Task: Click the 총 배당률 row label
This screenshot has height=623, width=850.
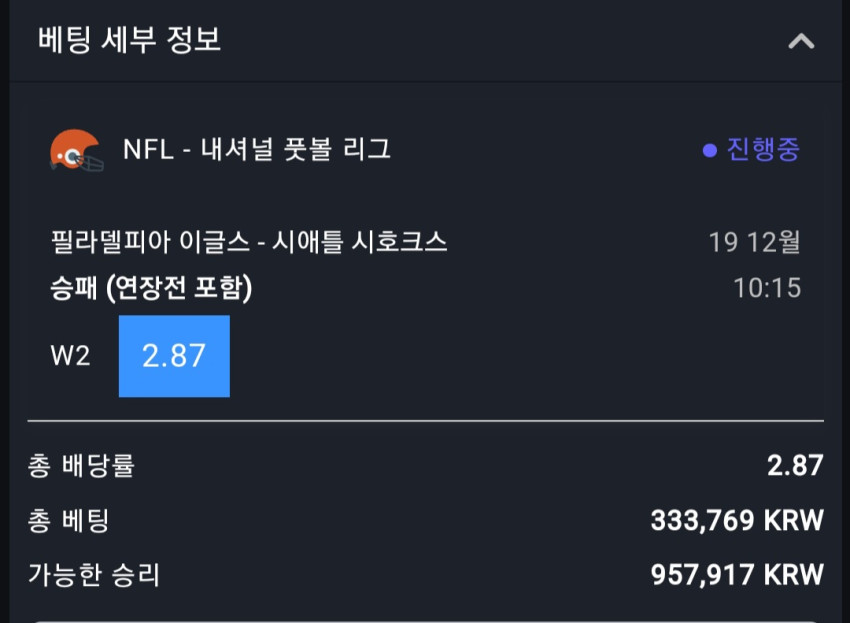Action: (x=81, y=466)
